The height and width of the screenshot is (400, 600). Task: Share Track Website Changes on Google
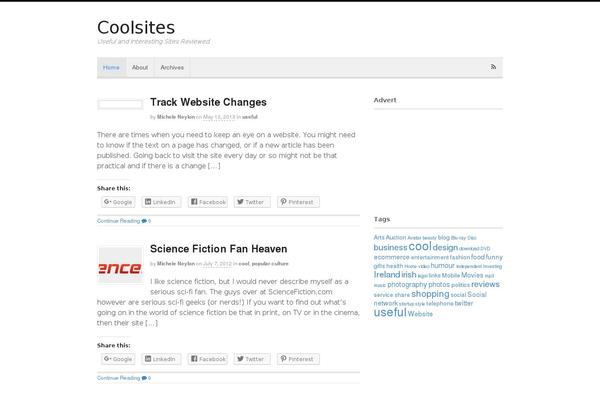coord(118,202)
